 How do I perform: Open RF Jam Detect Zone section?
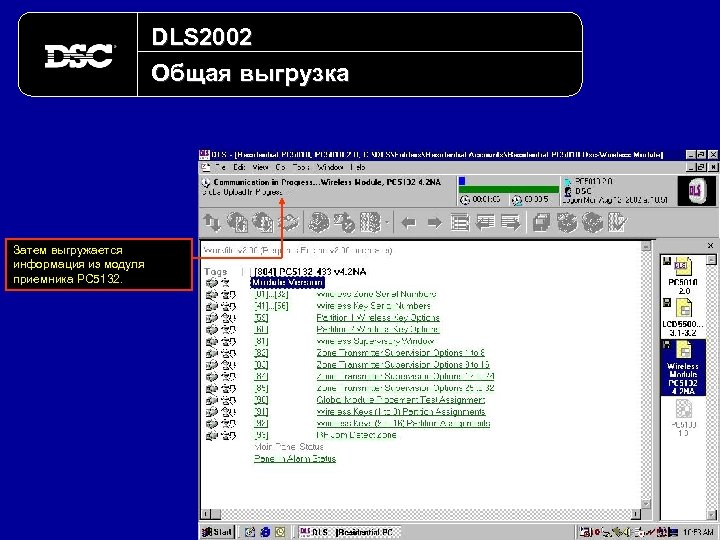tap(356, 435)
